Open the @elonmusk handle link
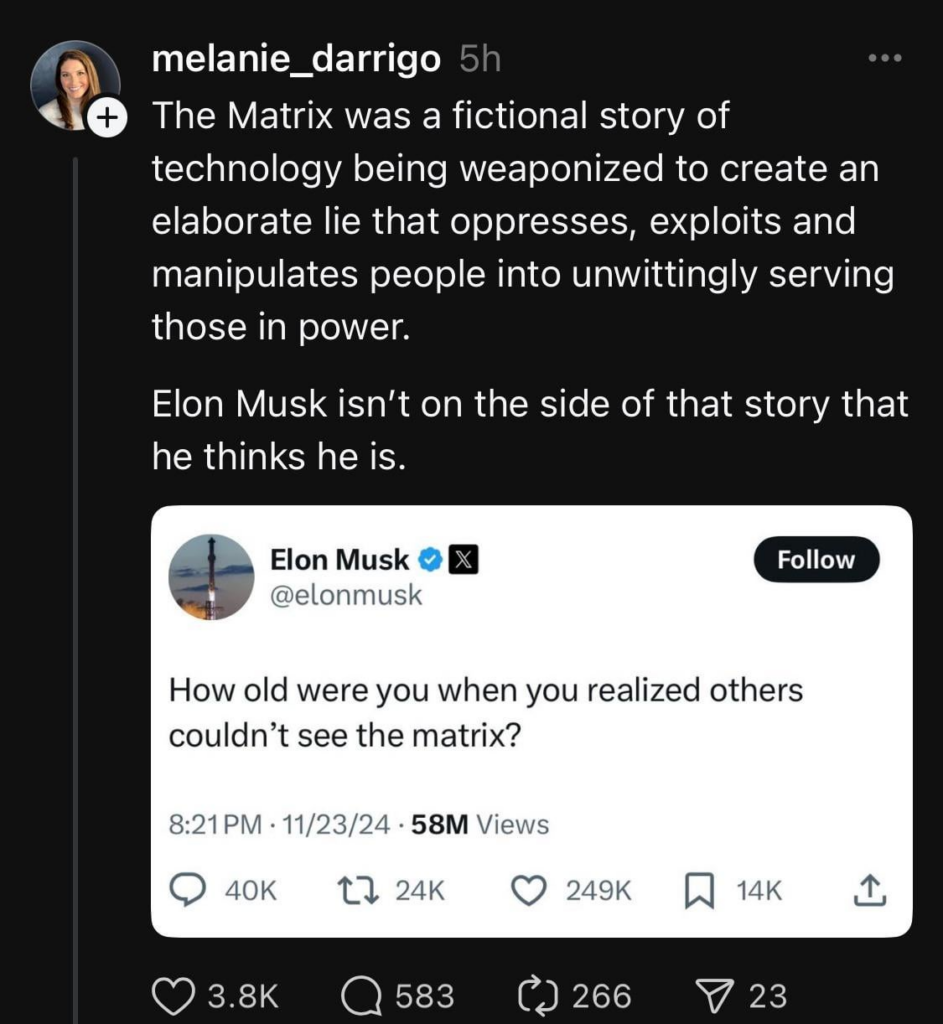 346,596
